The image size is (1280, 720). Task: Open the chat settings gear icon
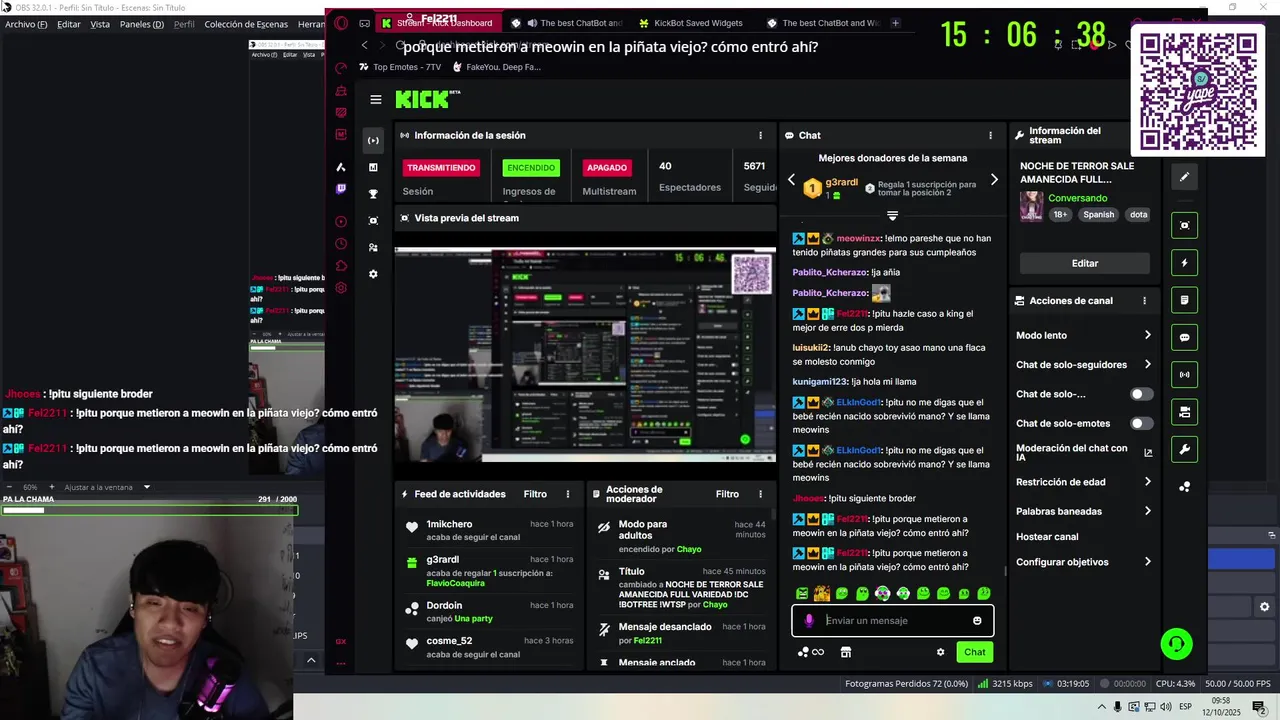tap(940, 652)
